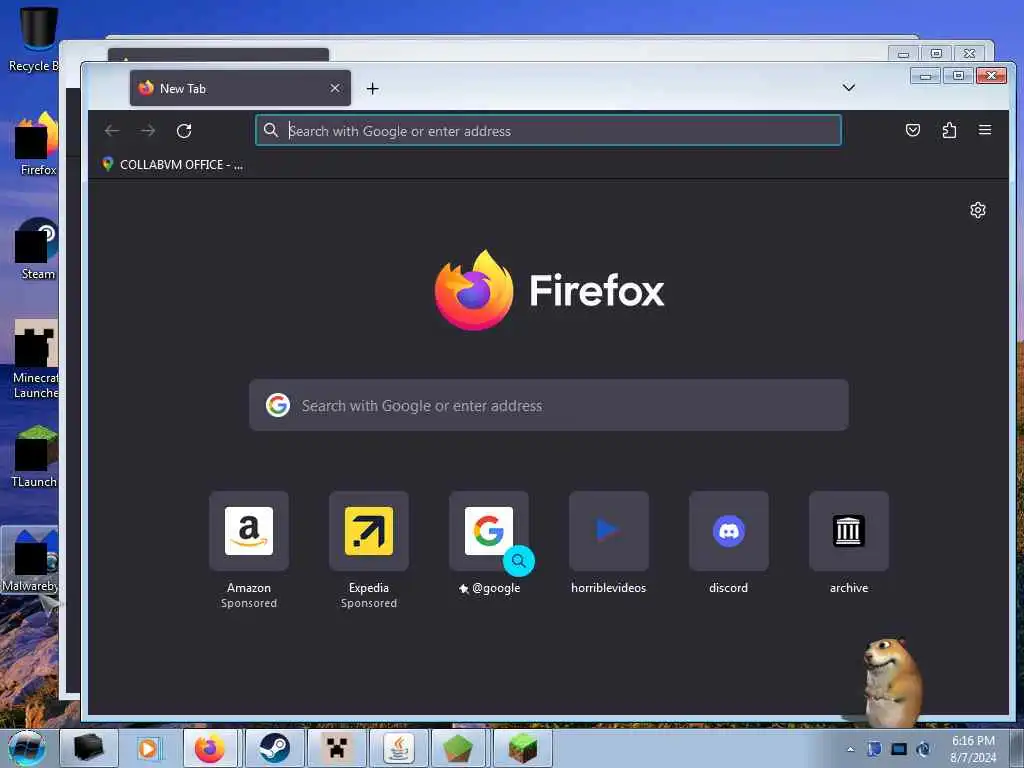Click the magnifier icon in address bar
The image size is (1024, 768).
(271, 130)
